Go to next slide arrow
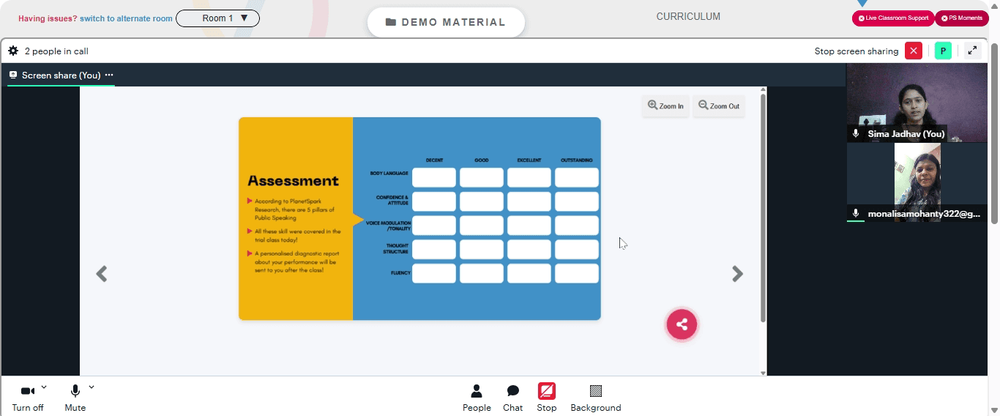Viewport: 1000px width, 416px height. pos(737,274)
